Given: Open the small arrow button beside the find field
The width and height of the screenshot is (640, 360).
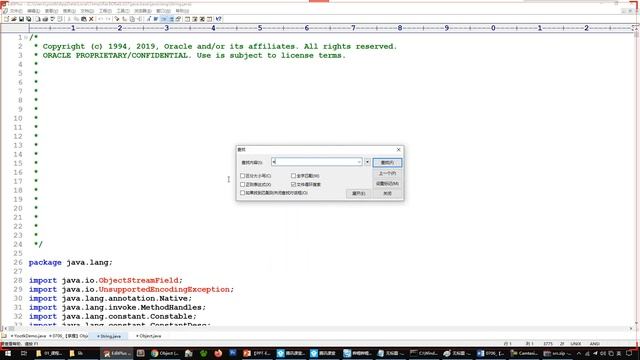Looking at the screenshot, I should [367, 162].
